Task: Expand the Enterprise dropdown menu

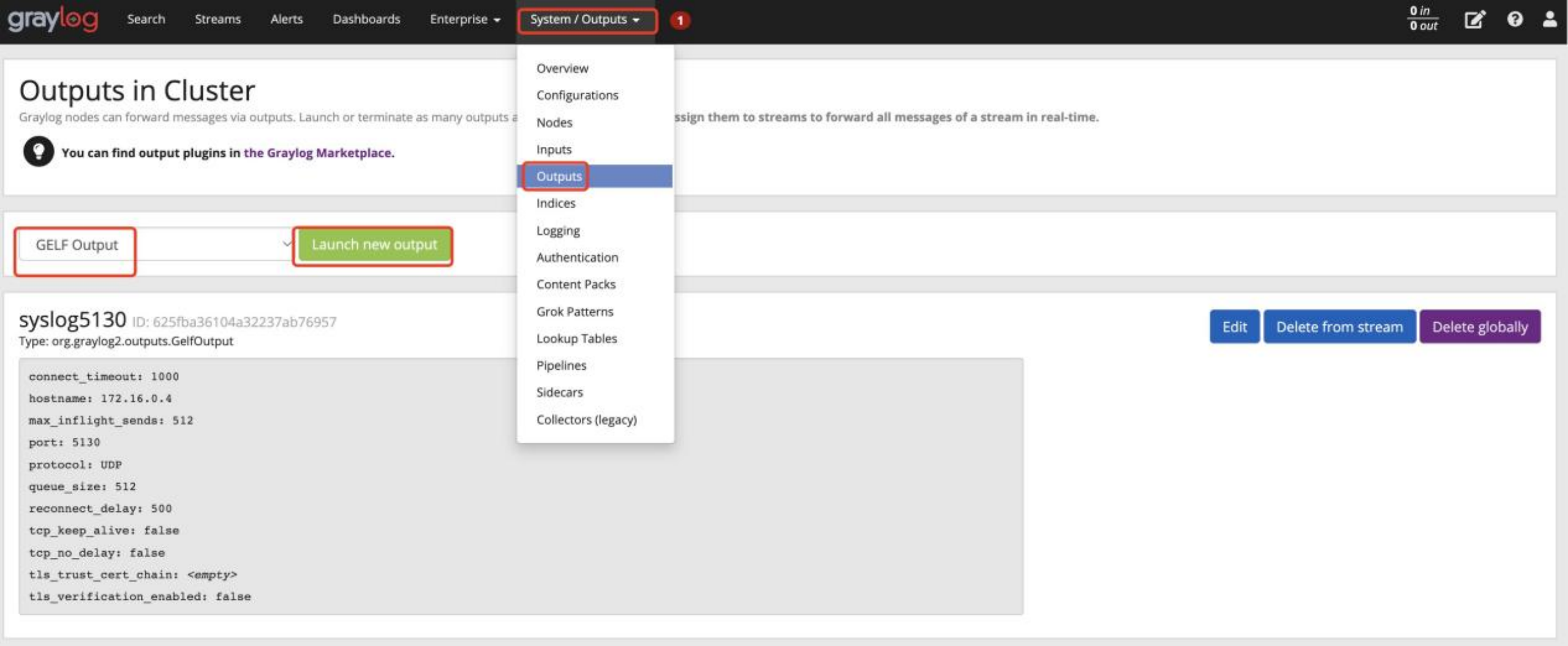Action: (x=465, y=19)
